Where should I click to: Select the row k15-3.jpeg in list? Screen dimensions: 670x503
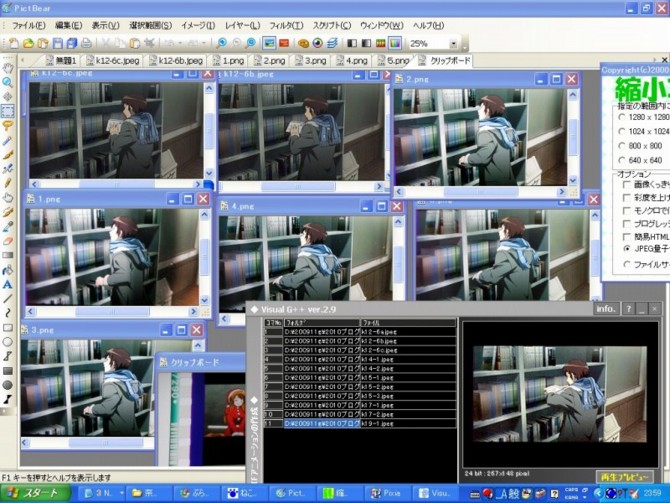click(x=360, y=396)
